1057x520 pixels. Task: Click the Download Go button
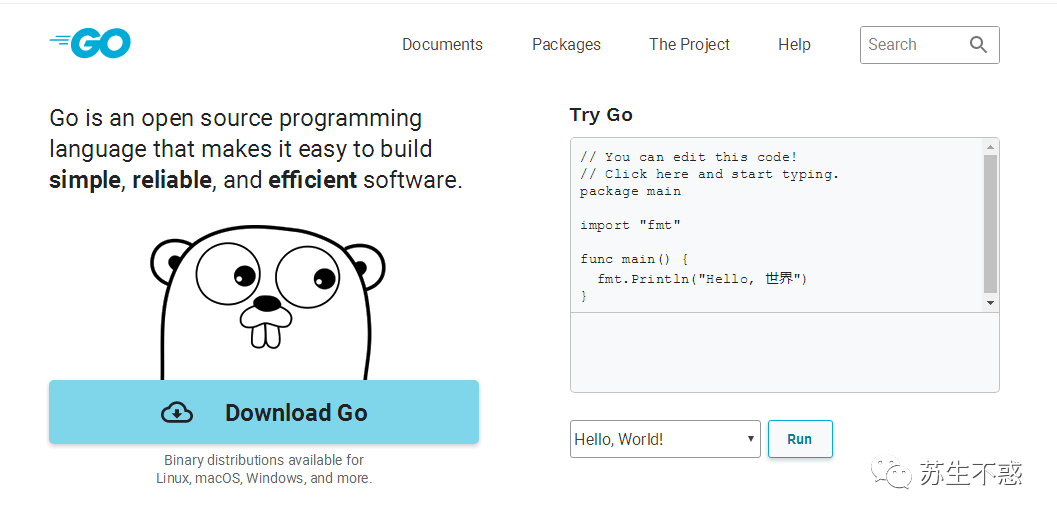(x=264, y=412)
